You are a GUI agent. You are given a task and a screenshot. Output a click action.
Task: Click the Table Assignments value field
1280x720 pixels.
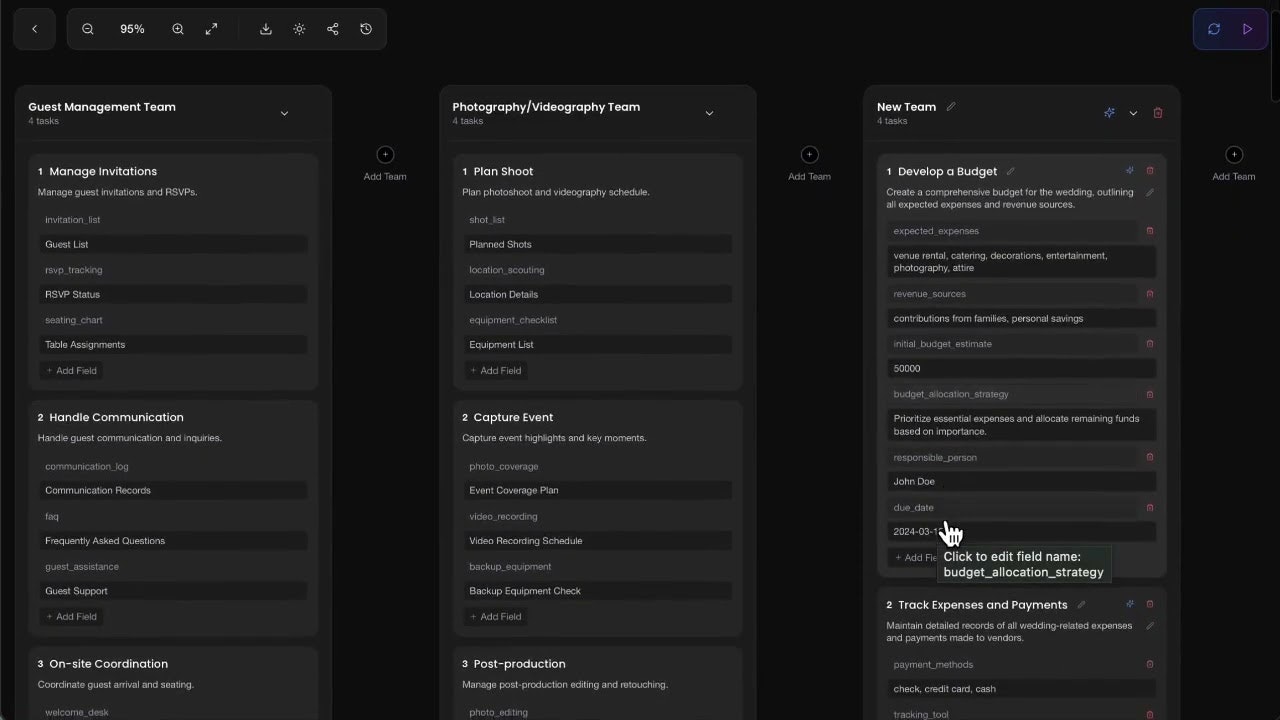click(x=173, y=344)
